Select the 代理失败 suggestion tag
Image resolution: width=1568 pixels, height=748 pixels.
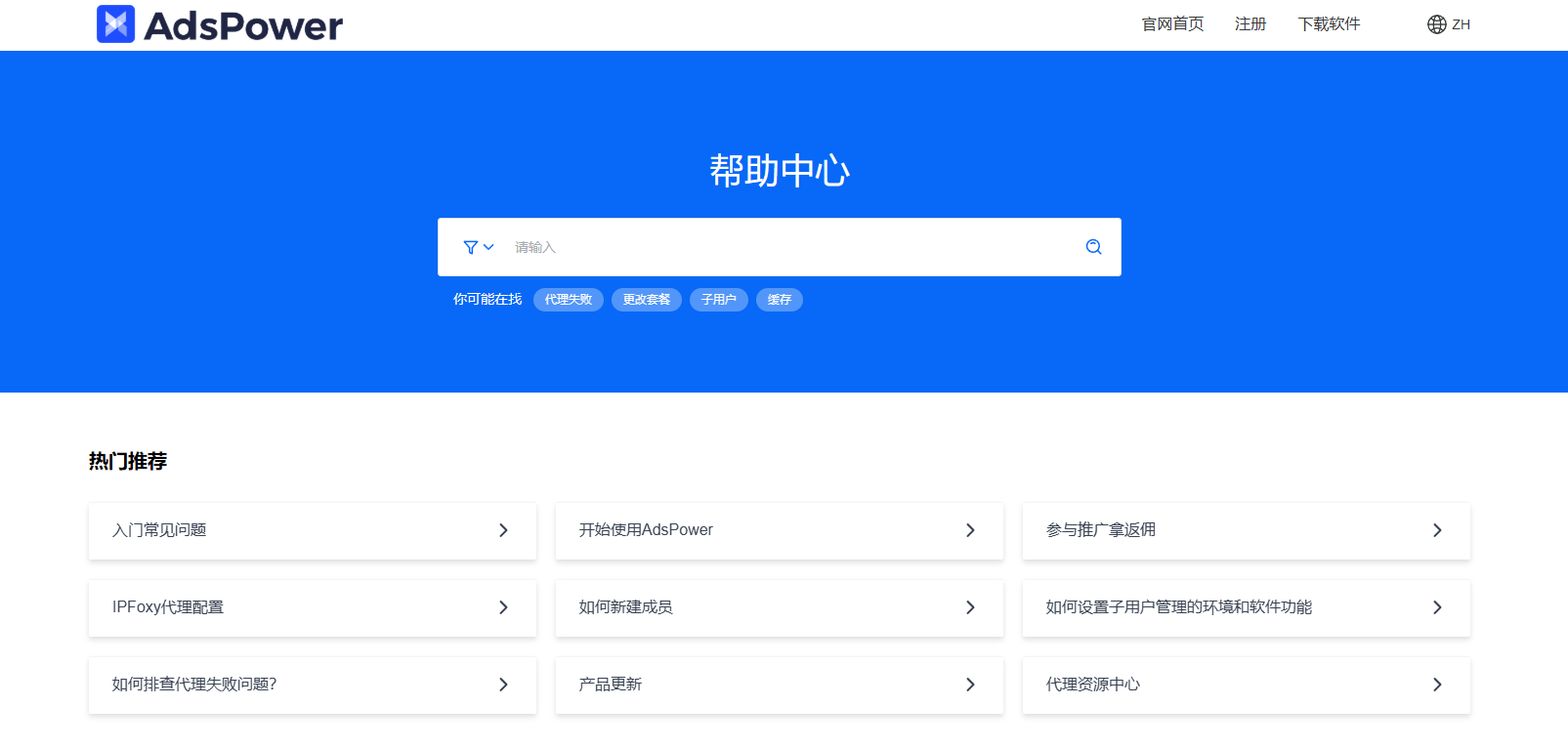(x=569, y=300)
